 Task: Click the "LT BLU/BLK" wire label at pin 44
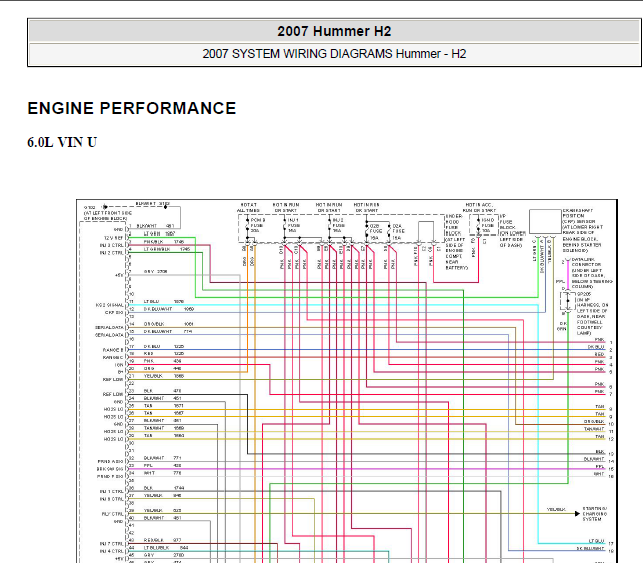(x=156, y=547)
